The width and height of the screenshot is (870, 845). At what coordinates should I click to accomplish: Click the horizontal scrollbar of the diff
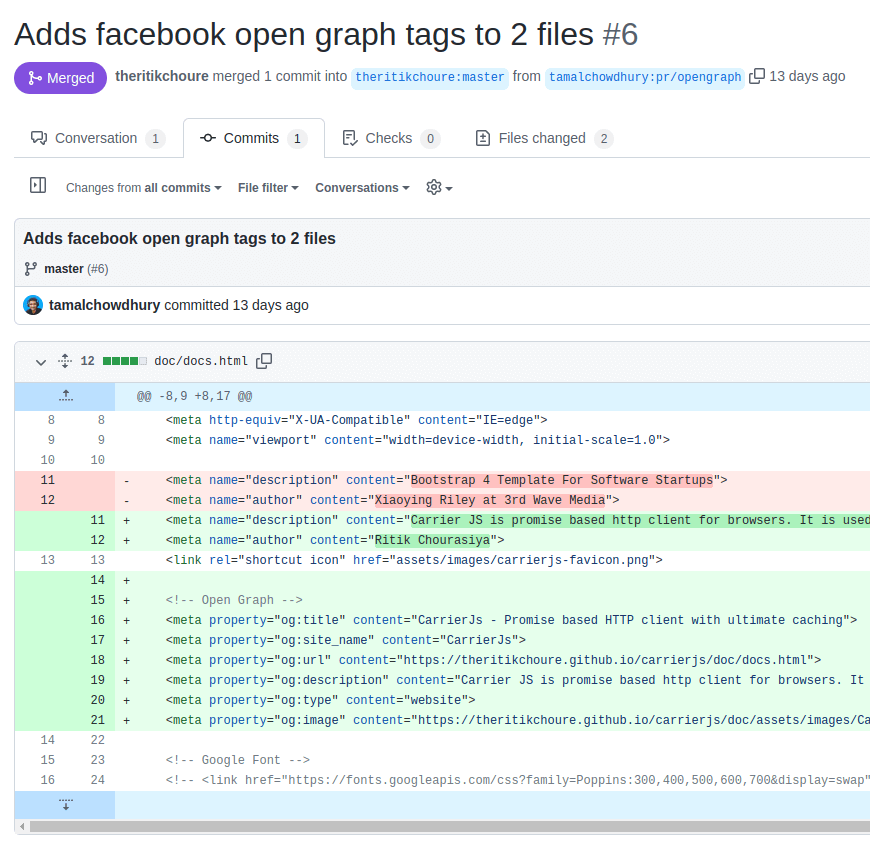tap(449, 827)
